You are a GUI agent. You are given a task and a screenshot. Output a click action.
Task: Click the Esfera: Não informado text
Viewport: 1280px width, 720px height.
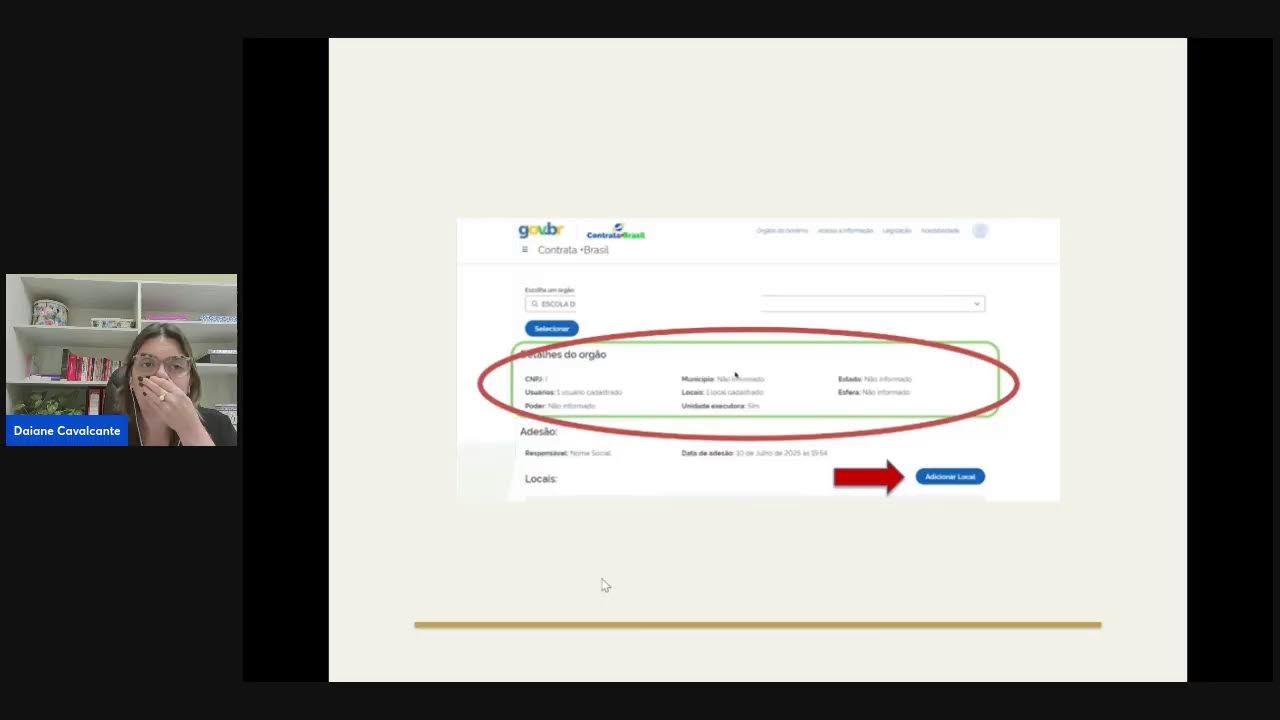click(x=873, y=393)
